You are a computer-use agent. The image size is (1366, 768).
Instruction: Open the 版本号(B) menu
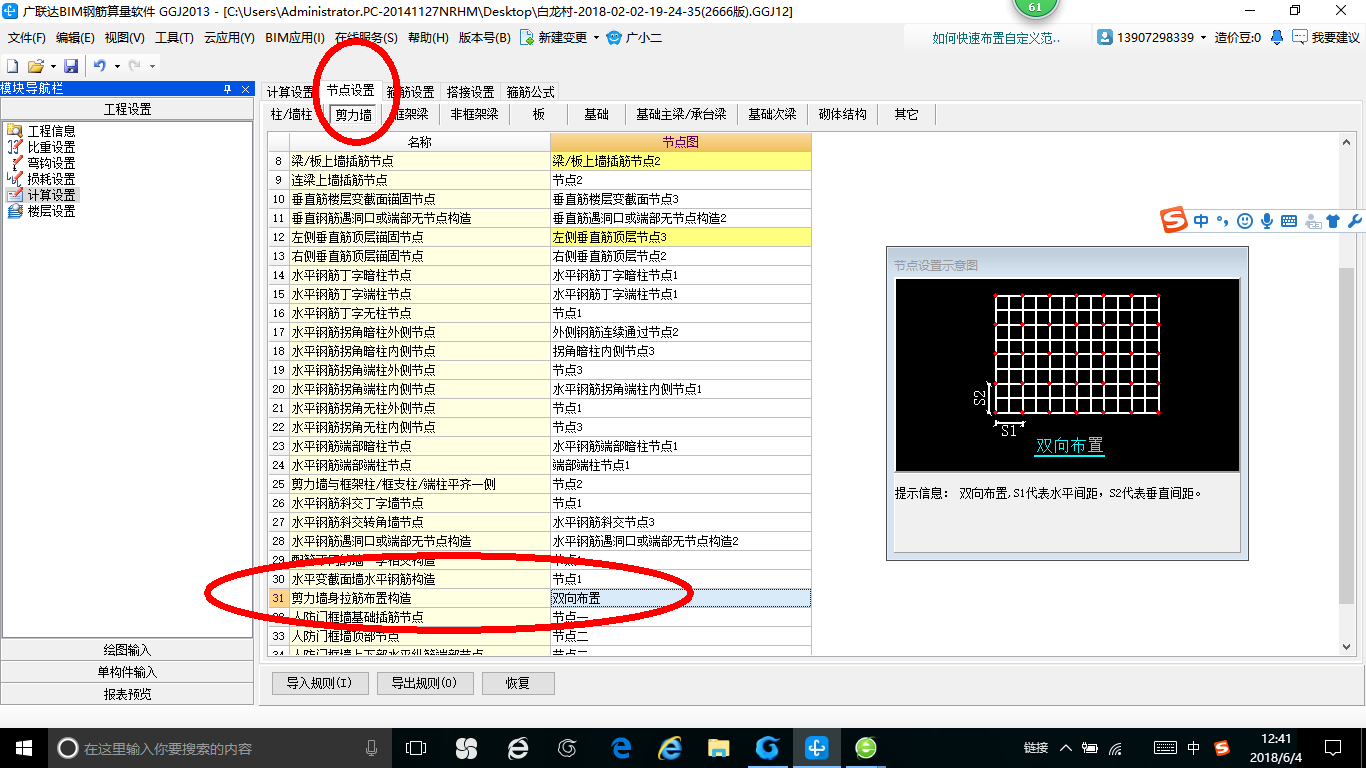click(485, 38)
